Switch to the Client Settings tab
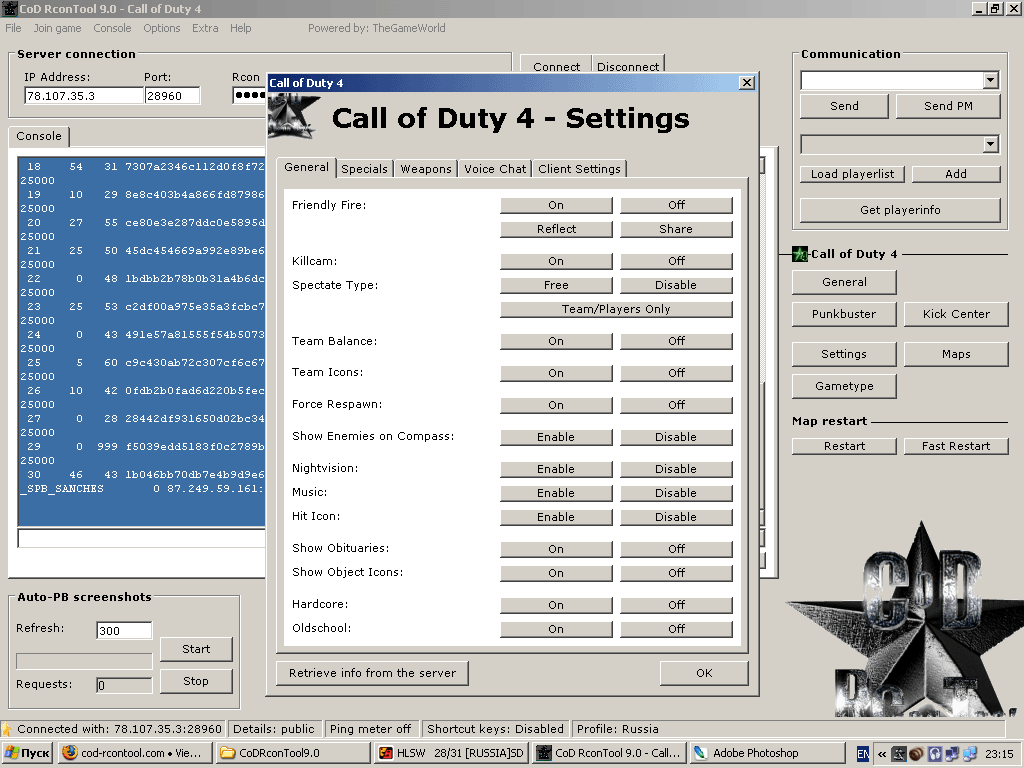The width and height of the screenshot is (1024, 768). pyautogui.click(x=579, y=169)
